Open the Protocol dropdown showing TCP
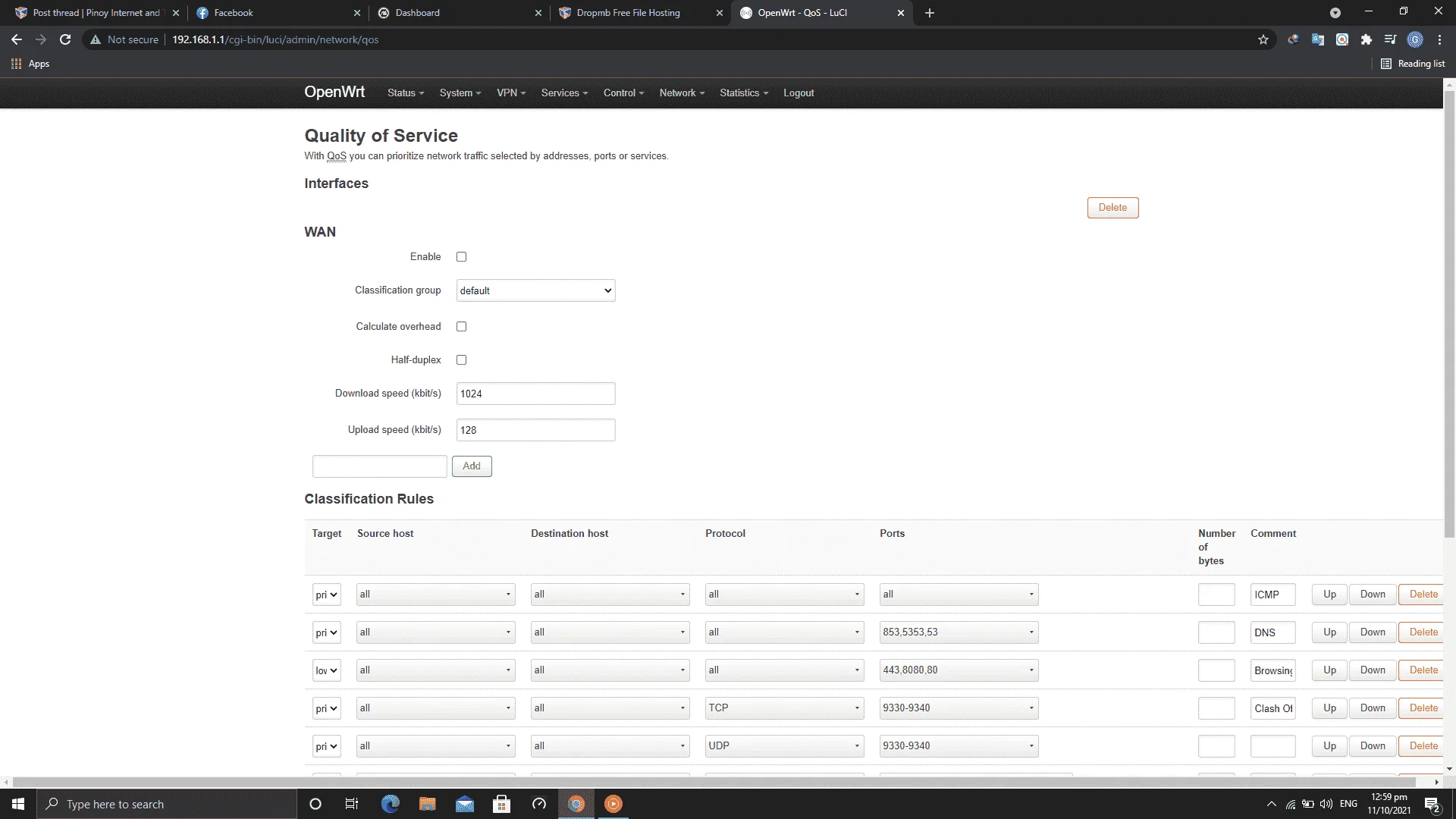The width and height of the screenshot is (1456, 819). click(x=784, y=708)
